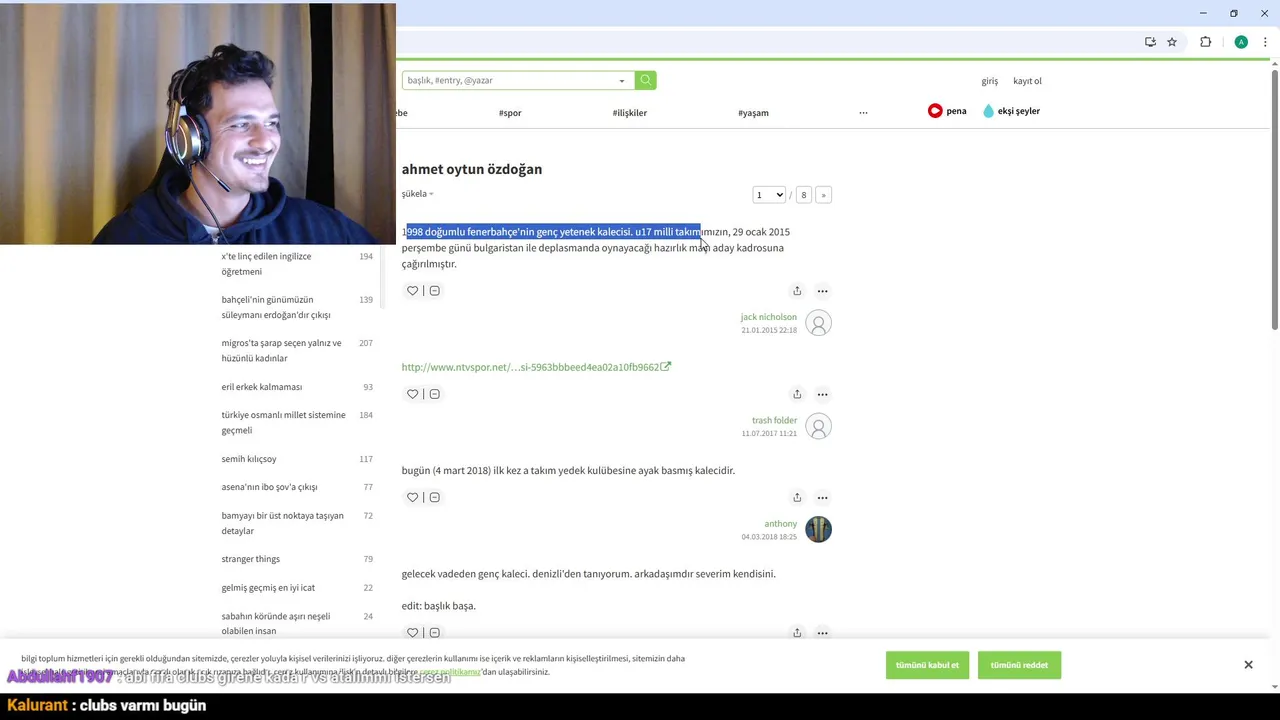Downvote jack nicholson's entry
1280x720 pixels.
(x=434, y=291)
